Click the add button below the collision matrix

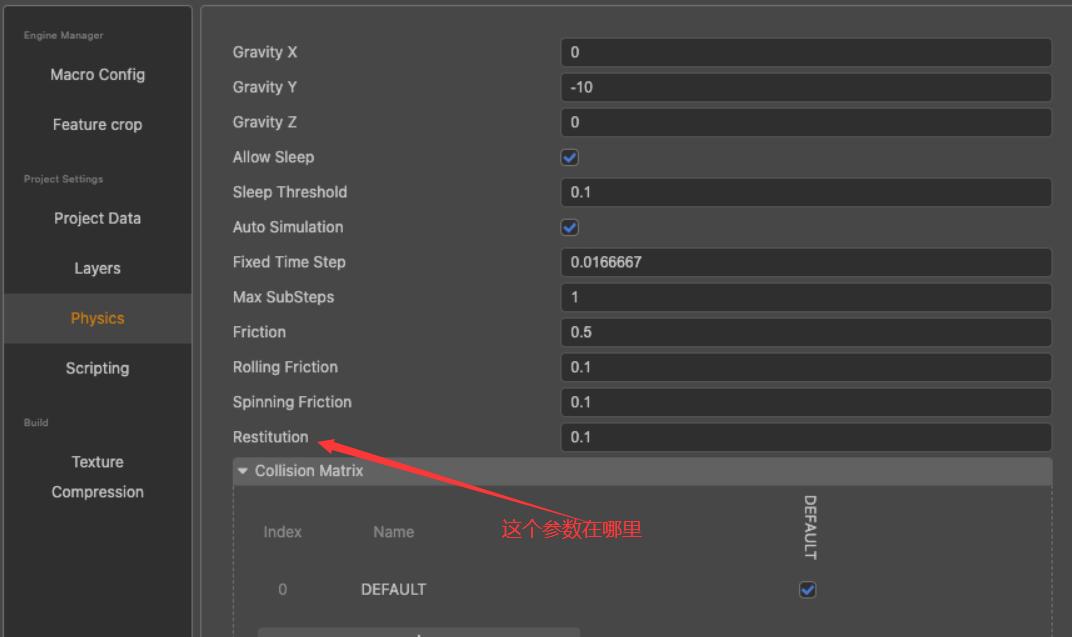(x=418, y=633)
